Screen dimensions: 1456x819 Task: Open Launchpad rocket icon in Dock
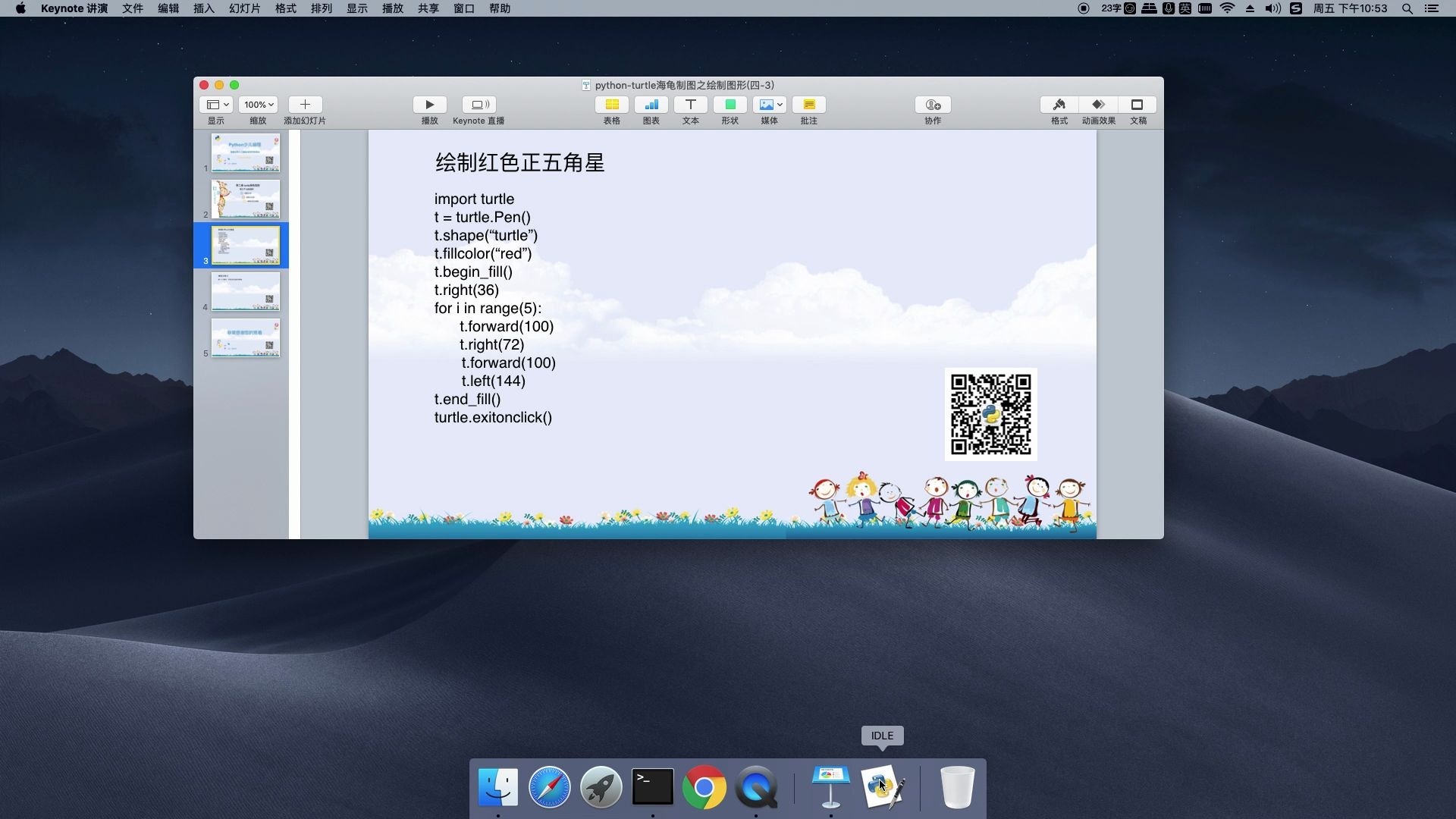coord(601,787)
